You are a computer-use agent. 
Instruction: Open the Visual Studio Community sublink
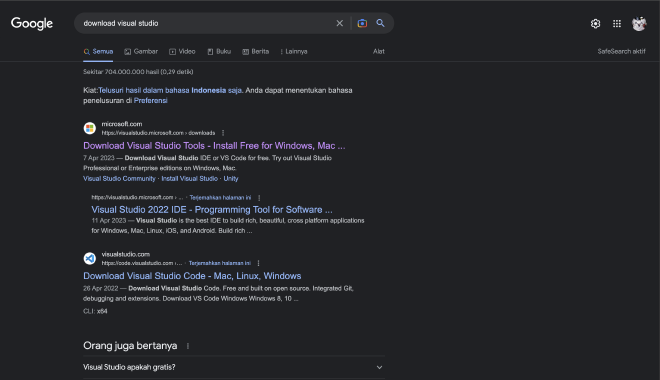(x=119, y=178)
